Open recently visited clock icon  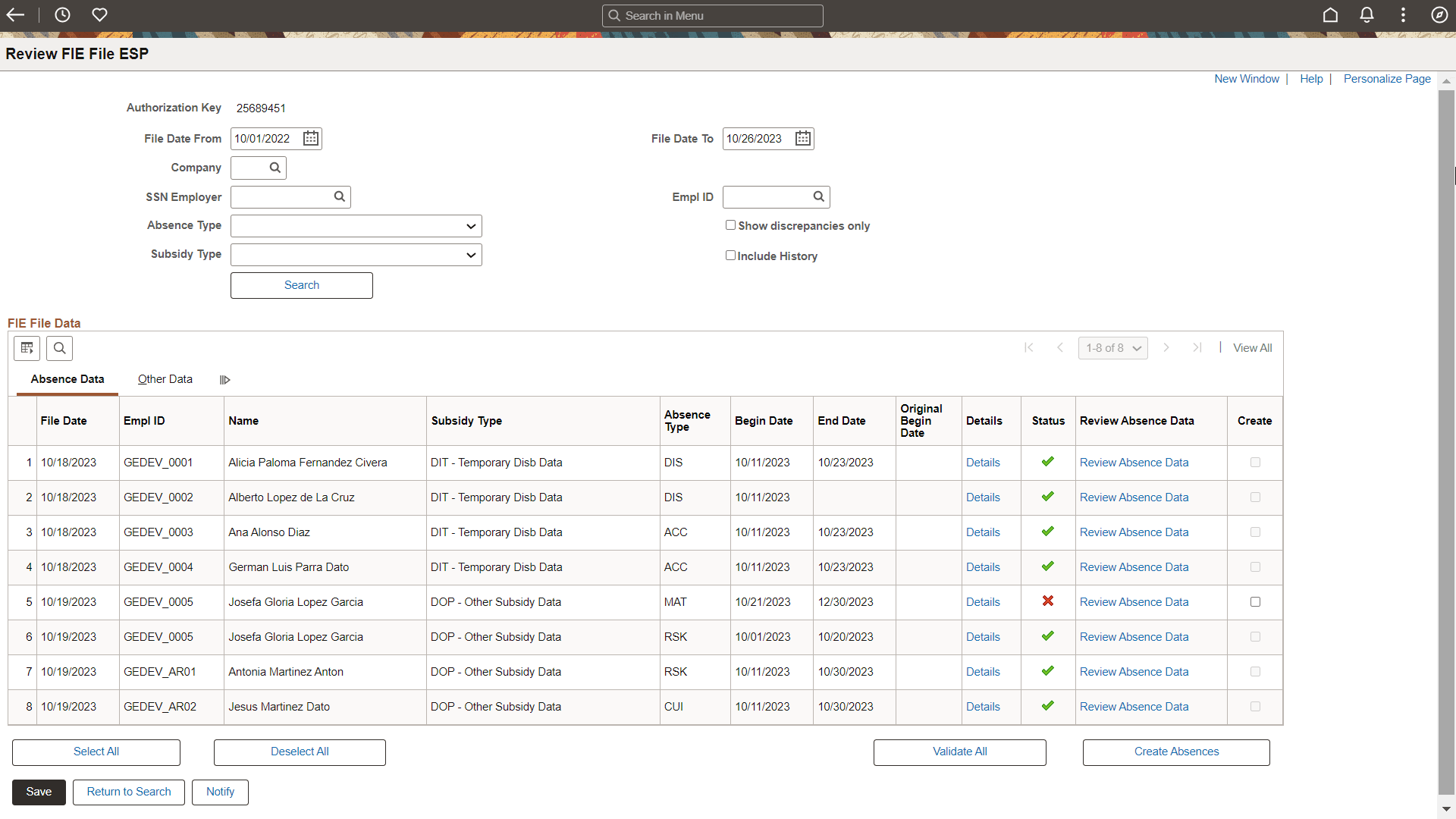[x=62, y=15]
